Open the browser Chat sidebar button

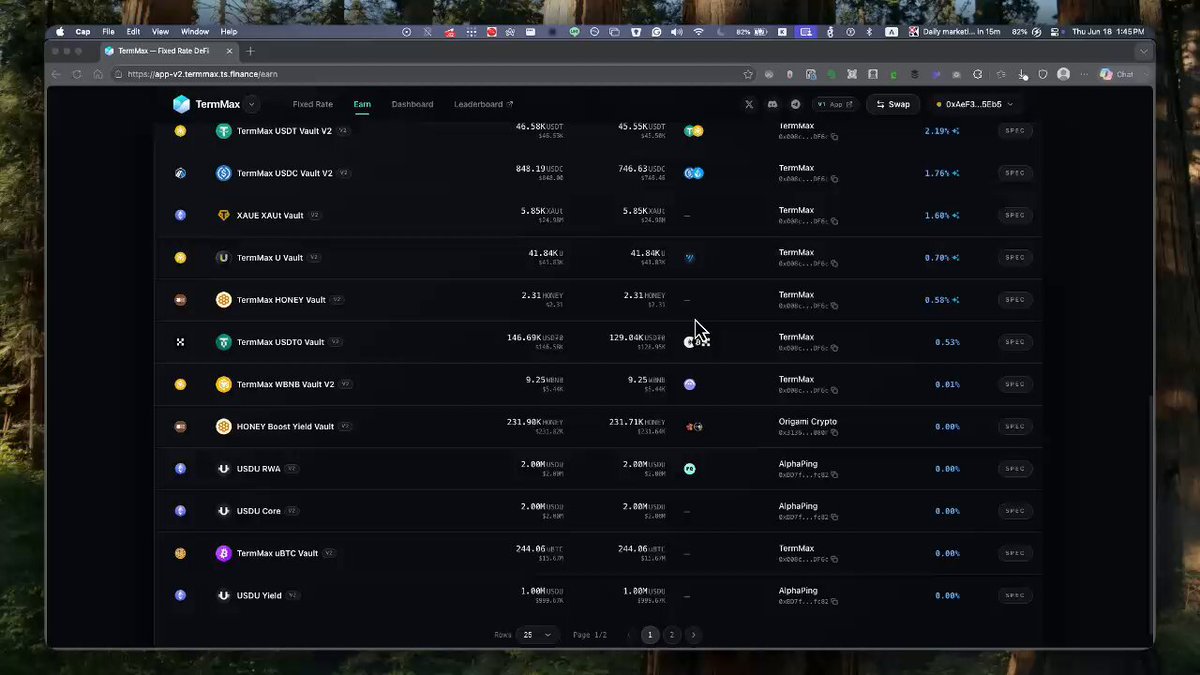point(1117,74)
